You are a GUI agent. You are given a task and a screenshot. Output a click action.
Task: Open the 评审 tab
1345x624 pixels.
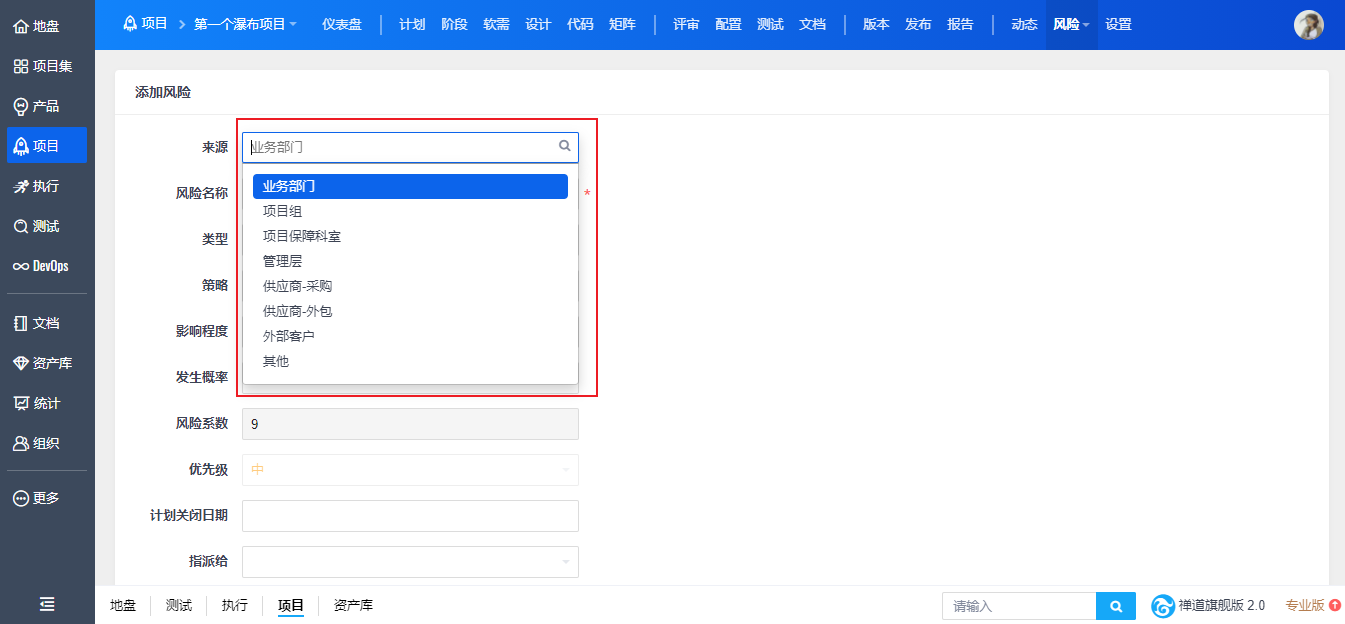click(686, 24)
